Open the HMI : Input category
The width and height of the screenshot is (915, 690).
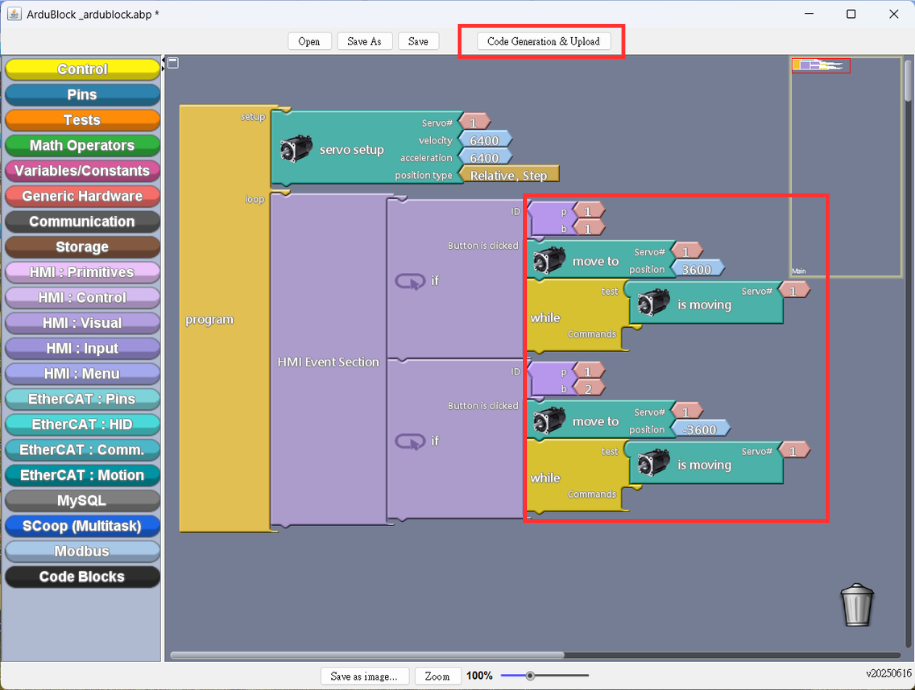coord(82,349)
